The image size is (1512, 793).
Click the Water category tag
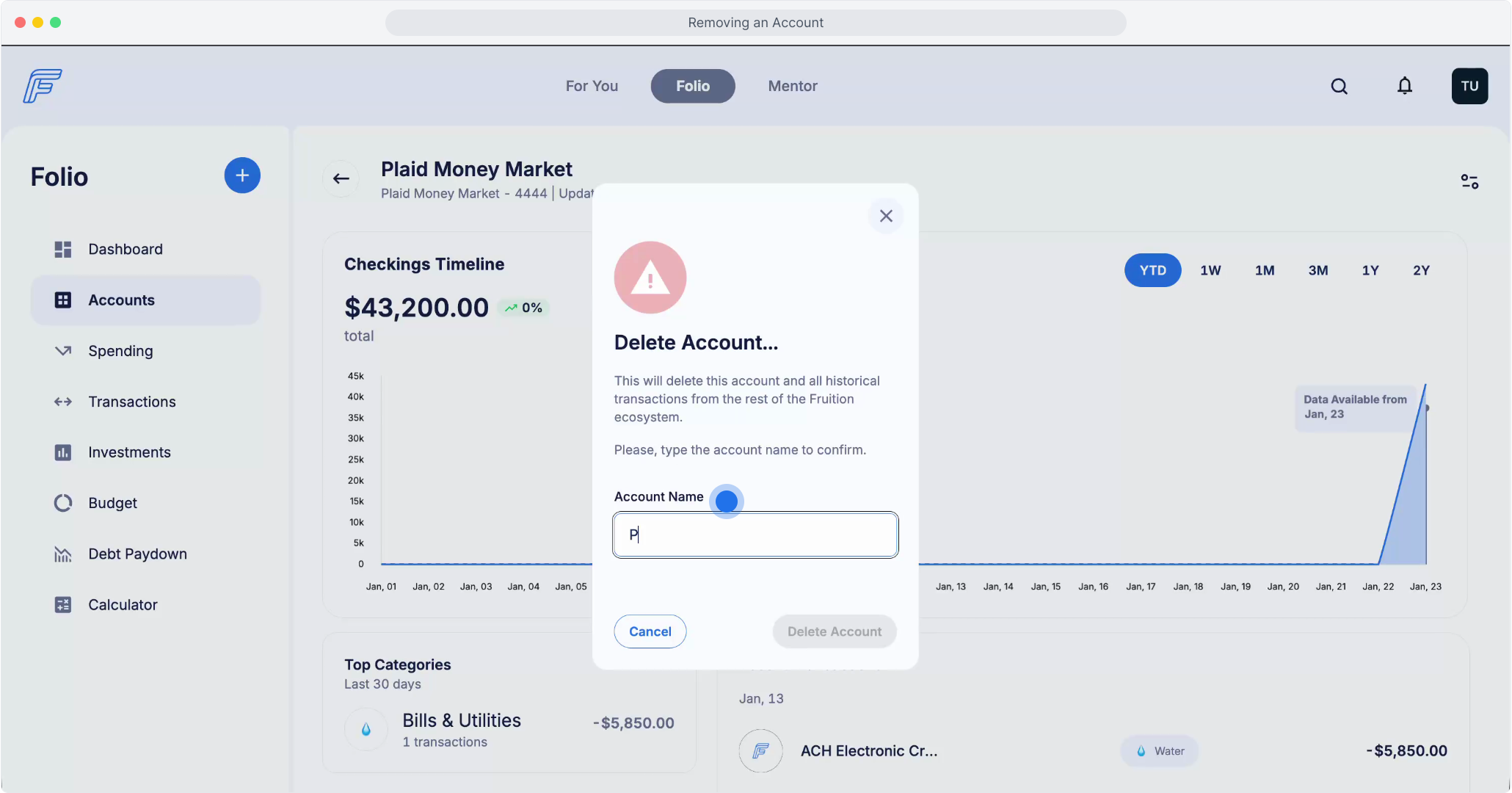1160,751
